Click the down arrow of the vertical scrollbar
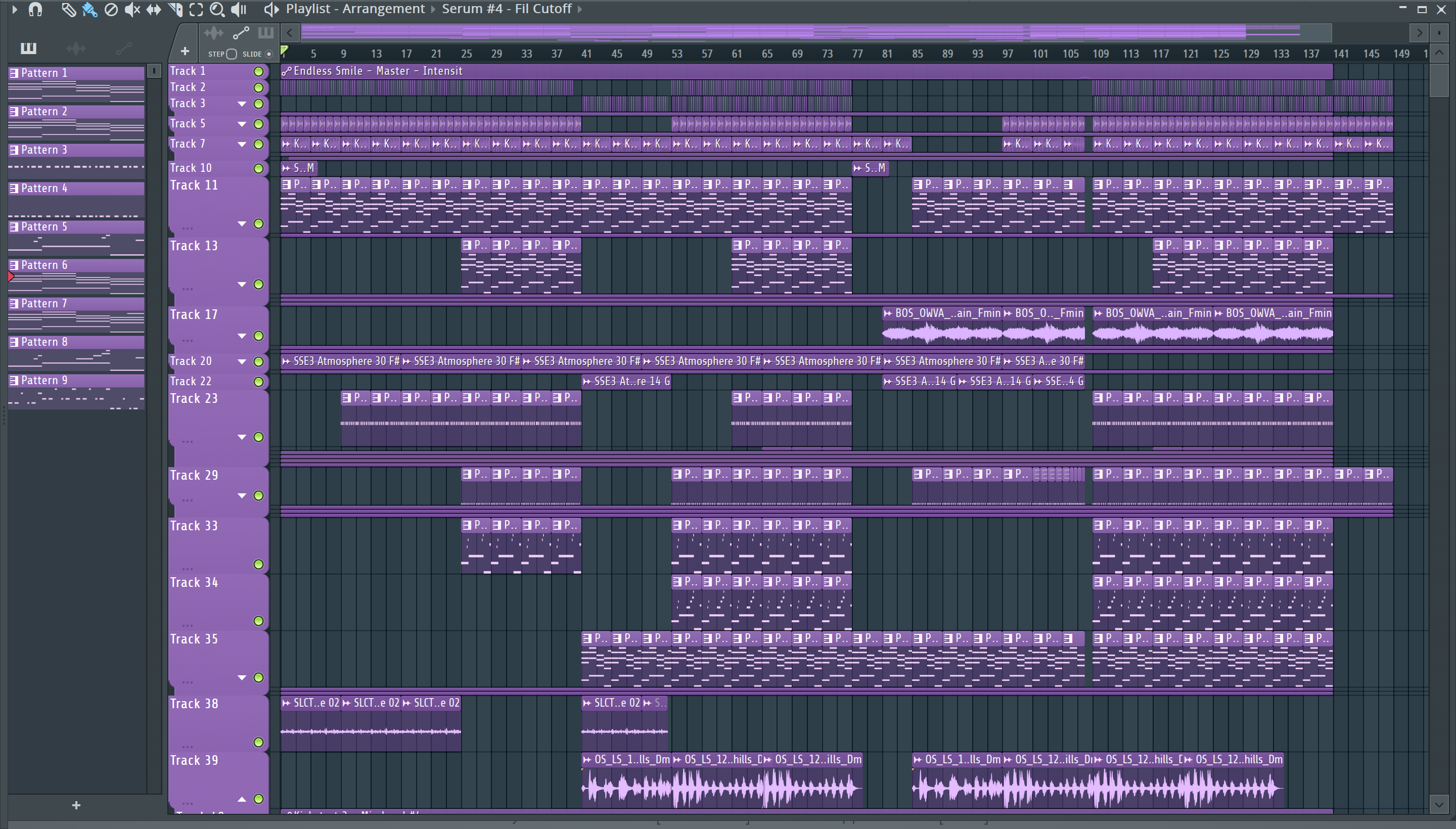 [x=1439, y=805]
